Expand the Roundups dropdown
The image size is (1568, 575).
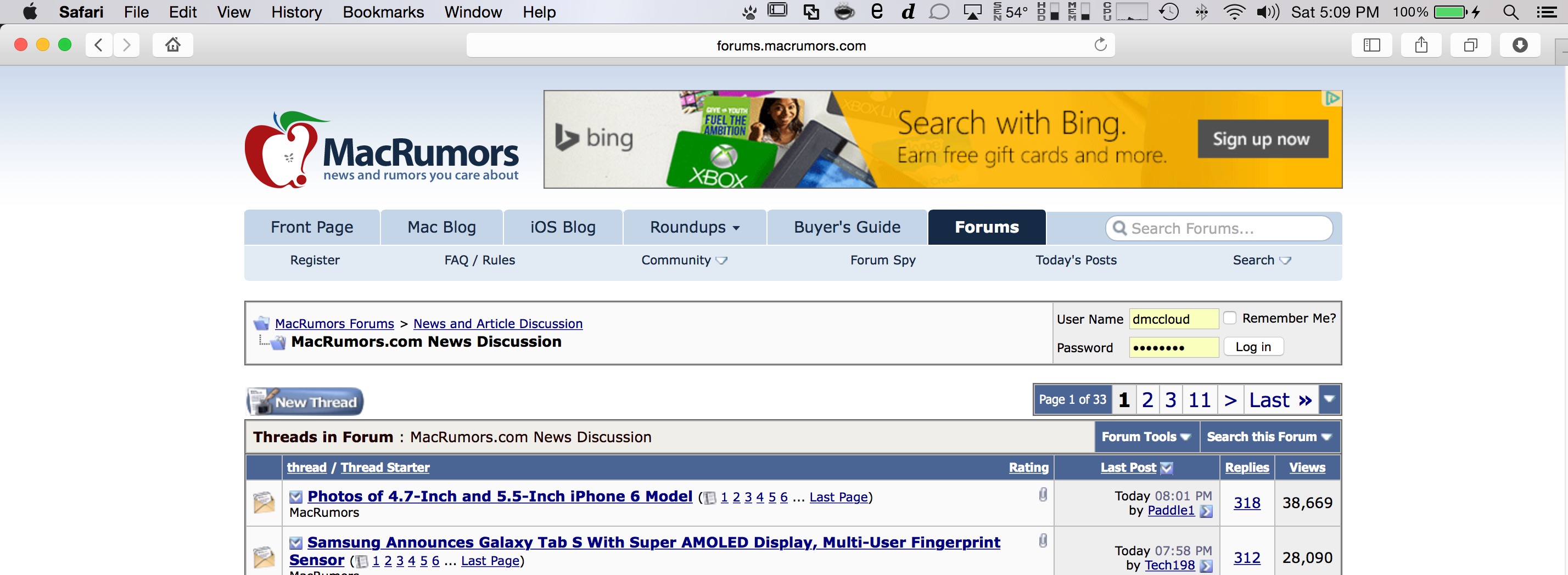(695, 227)
